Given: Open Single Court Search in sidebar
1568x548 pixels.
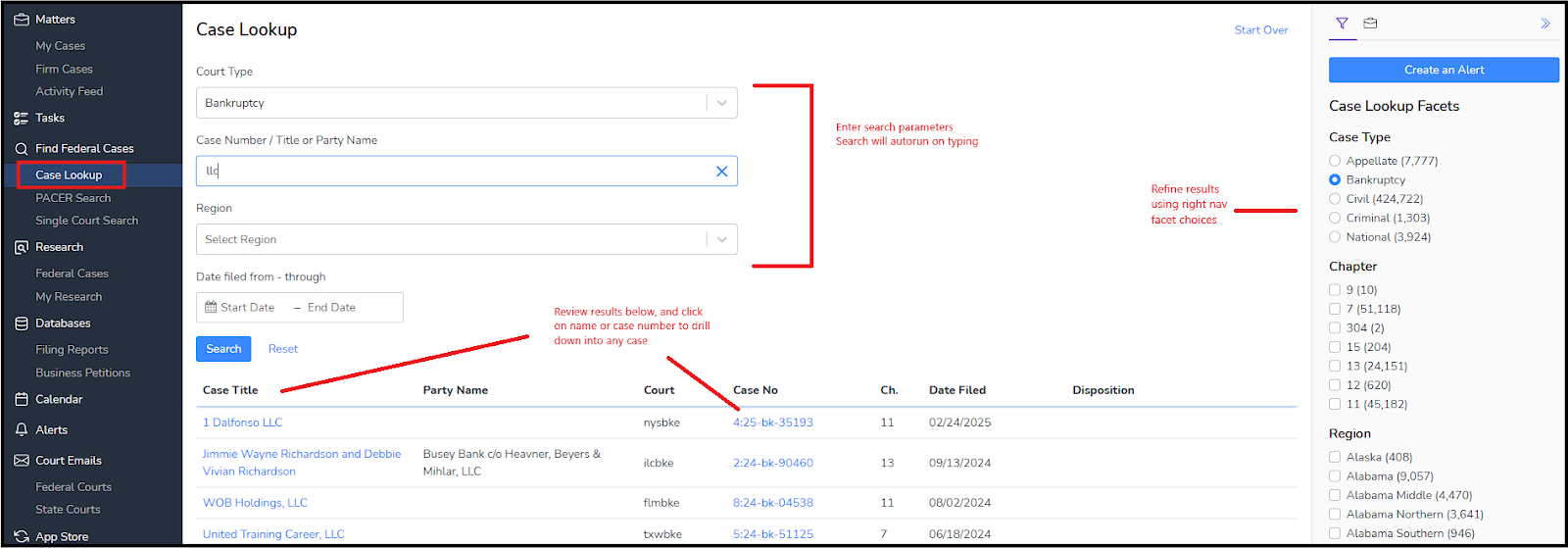Looking at the screenshot, I should pos(87,221).
